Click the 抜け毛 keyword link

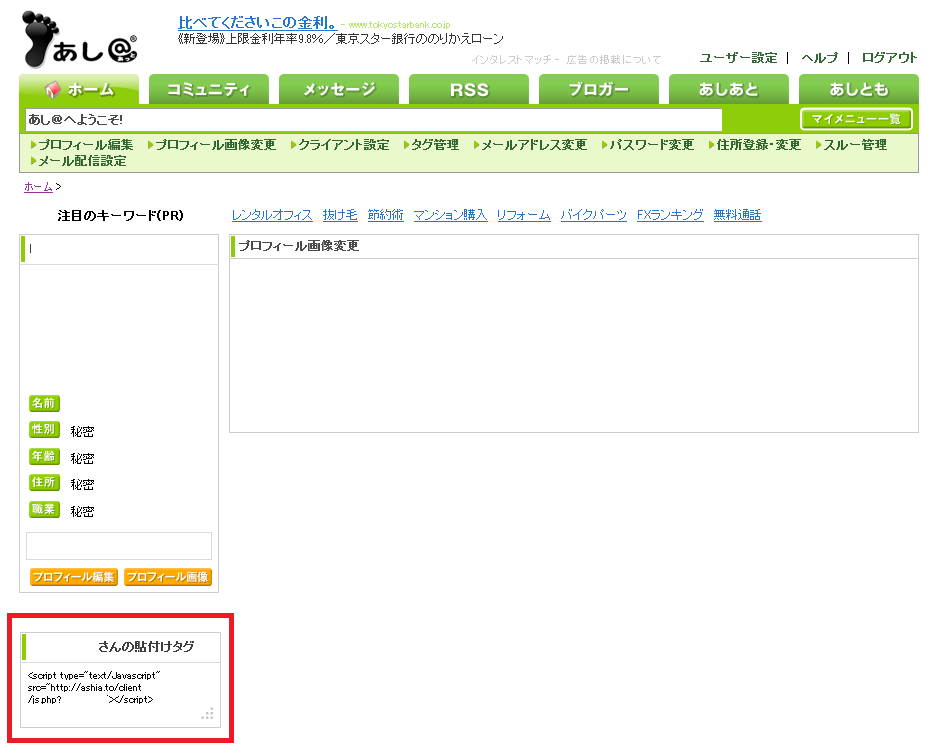[x=340, y=215]
